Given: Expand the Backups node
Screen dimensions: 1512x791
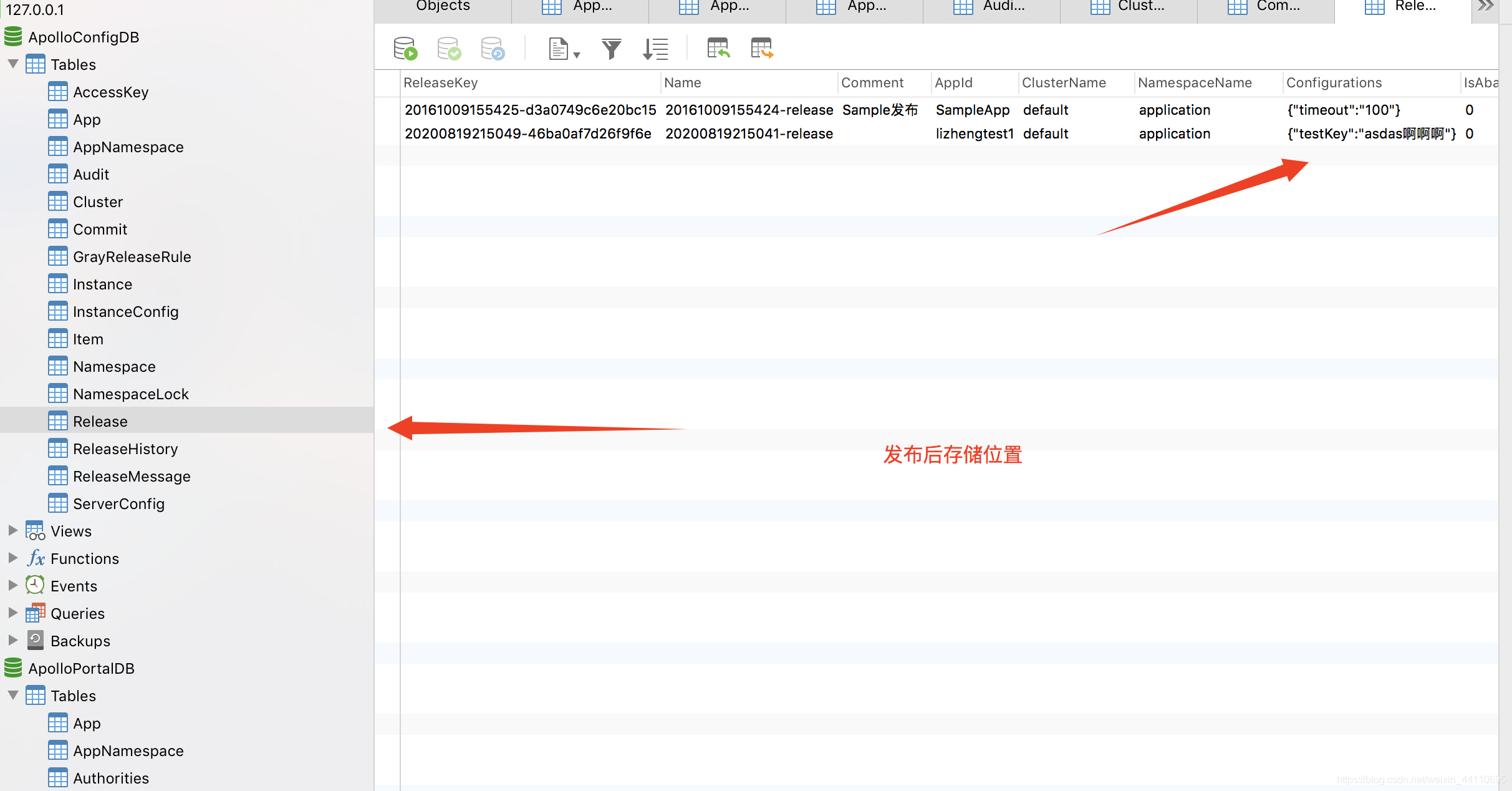Looking at the screenshot, I should (12, 640).
